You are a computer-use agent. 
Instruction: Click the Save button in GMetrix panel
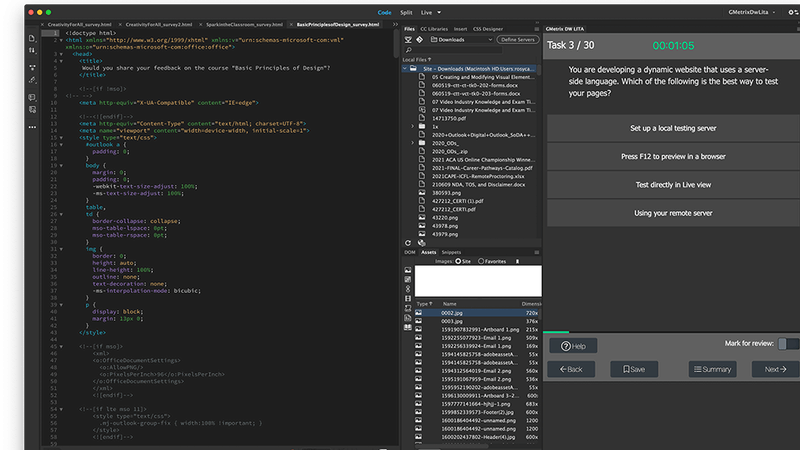coord(634,369)
